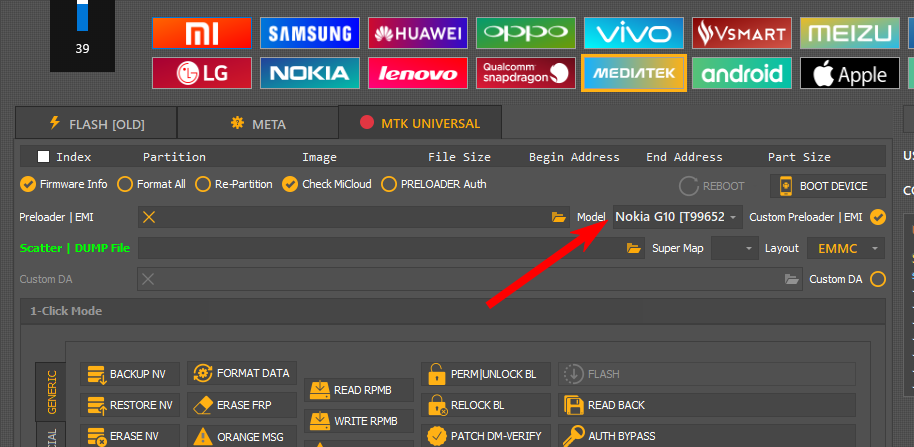The height and width of the screenshot is (447, 914).
Task: Select the MediaTek brand tile
Action: point(634,73)
